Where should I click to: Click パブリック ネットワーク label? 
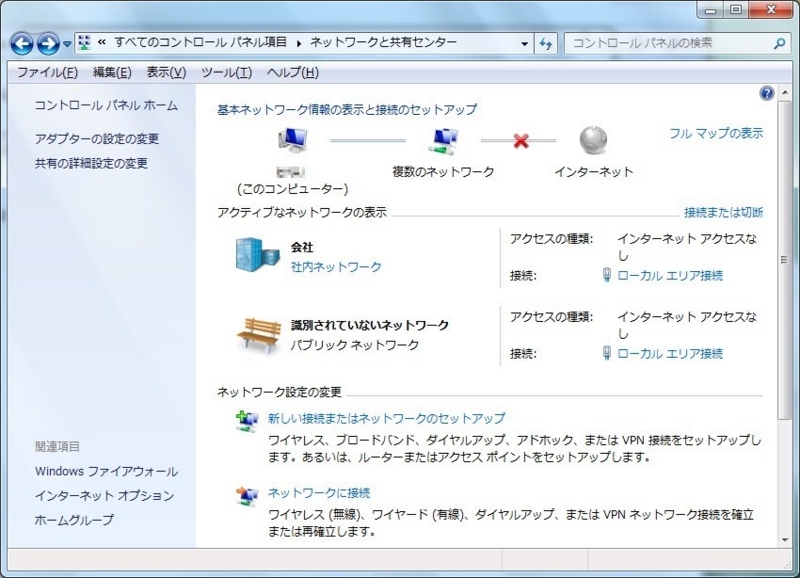(x=355, y=345)
